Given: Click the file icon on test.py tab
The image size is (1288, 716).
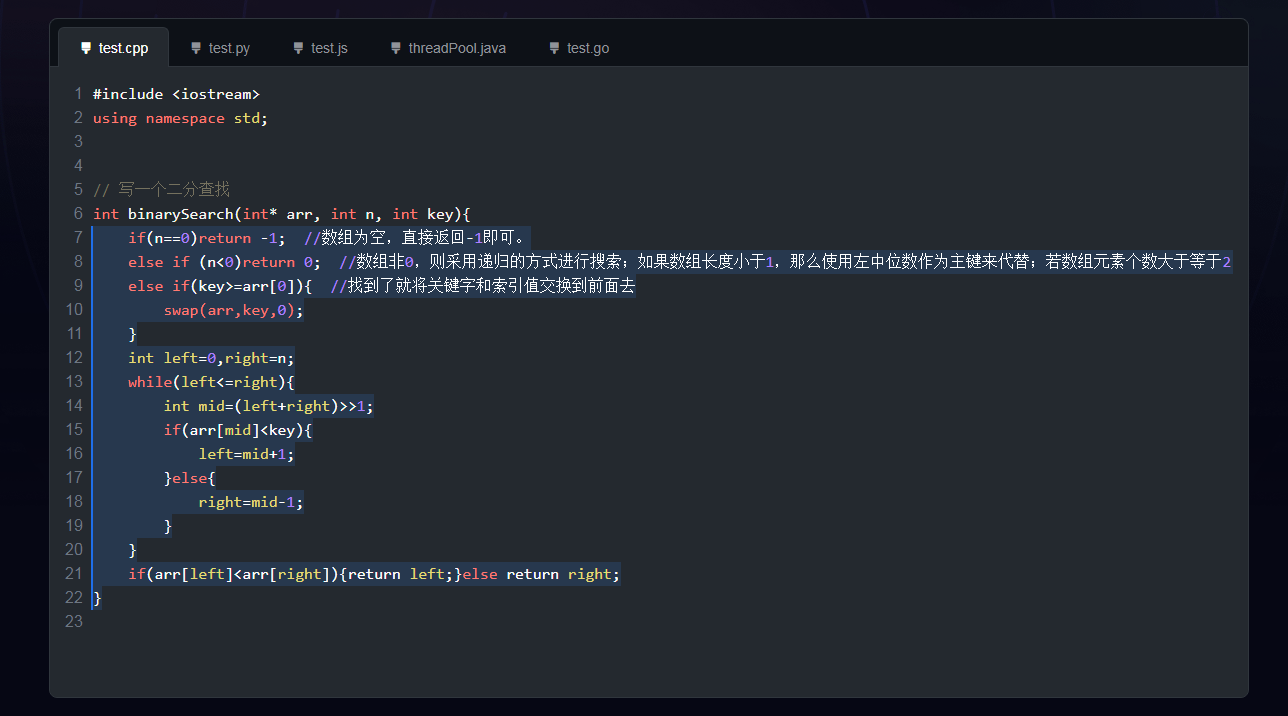Looking at the screenshot, I should 196,48.
